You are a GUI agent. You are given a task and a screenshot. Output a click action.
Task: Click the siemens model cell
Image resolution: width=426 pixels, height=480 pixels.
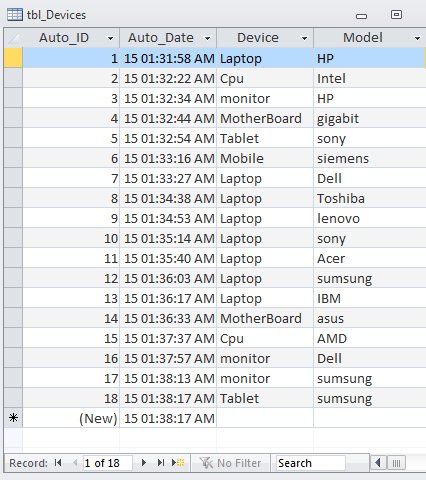click(370, 158)
